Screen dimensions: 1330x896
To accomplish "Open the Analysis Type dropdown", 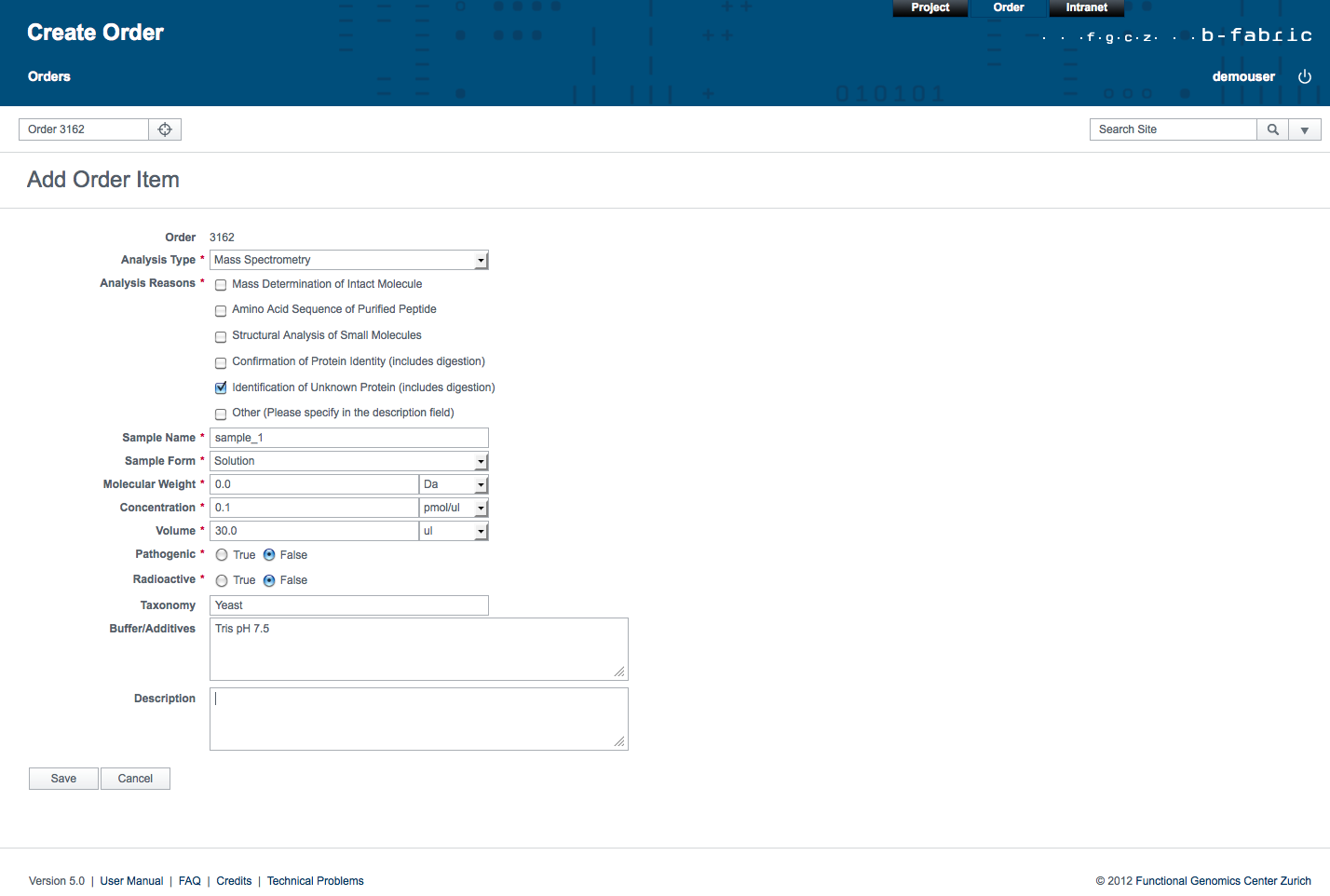I will tap(349, 260).
